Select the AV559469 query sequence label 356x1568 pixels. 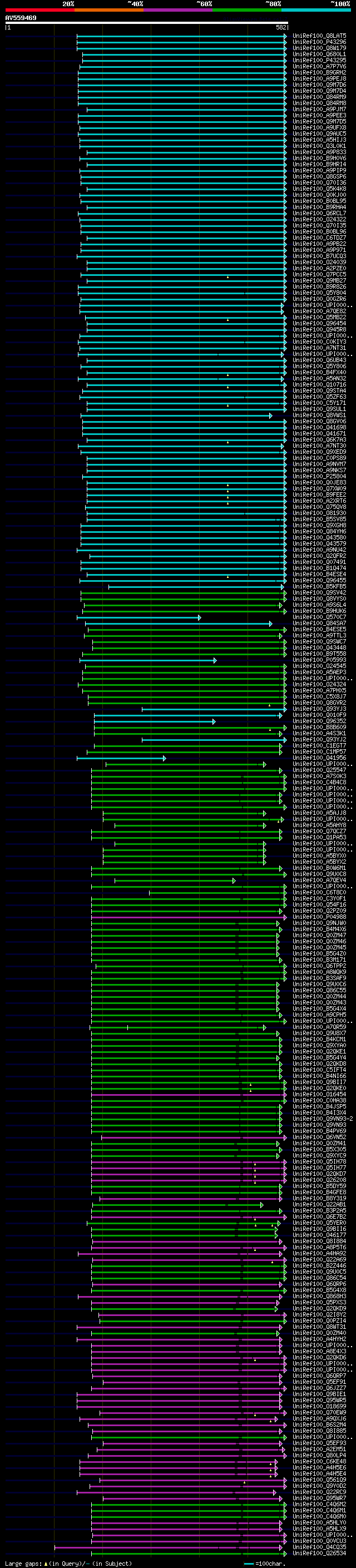tap(21, 18)
